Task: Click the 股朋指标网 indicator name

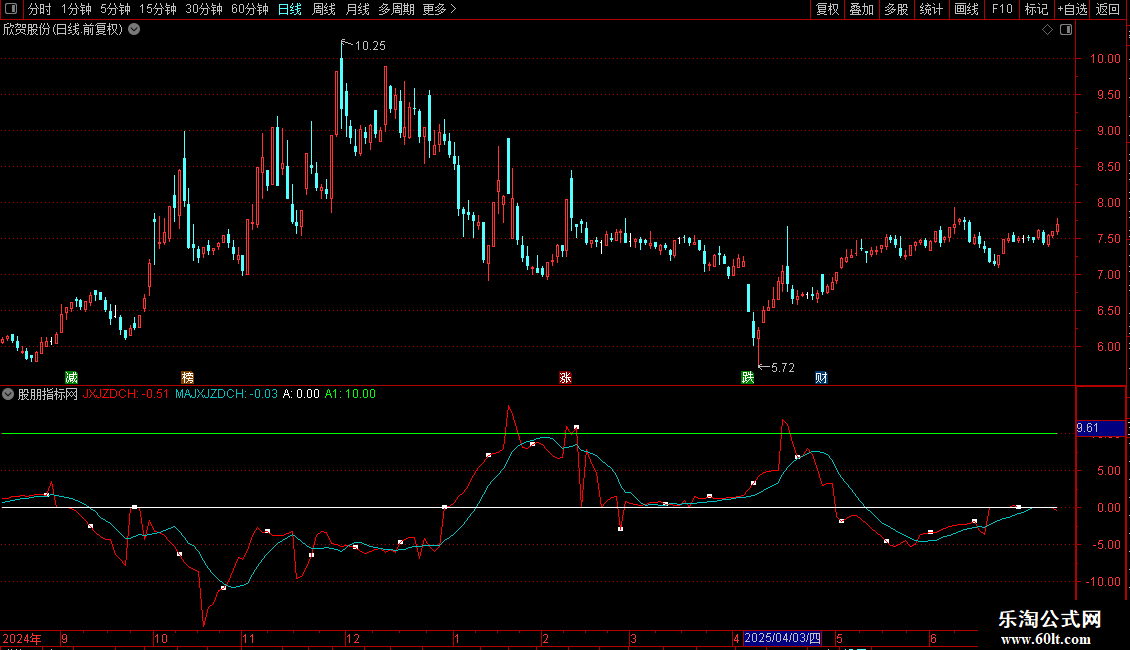Action: coord(48,394)
